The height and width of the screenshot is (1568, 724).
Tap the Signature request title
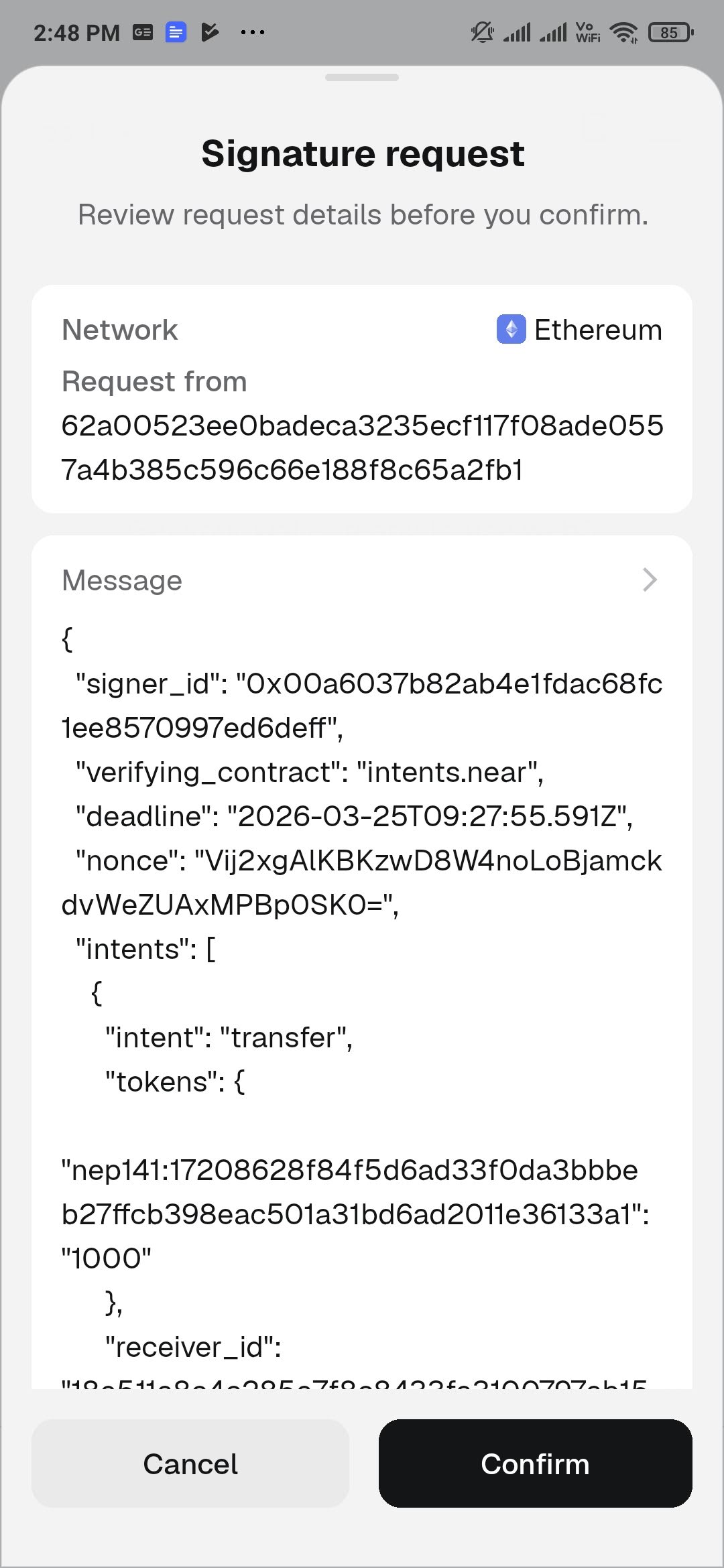(362, 153)
